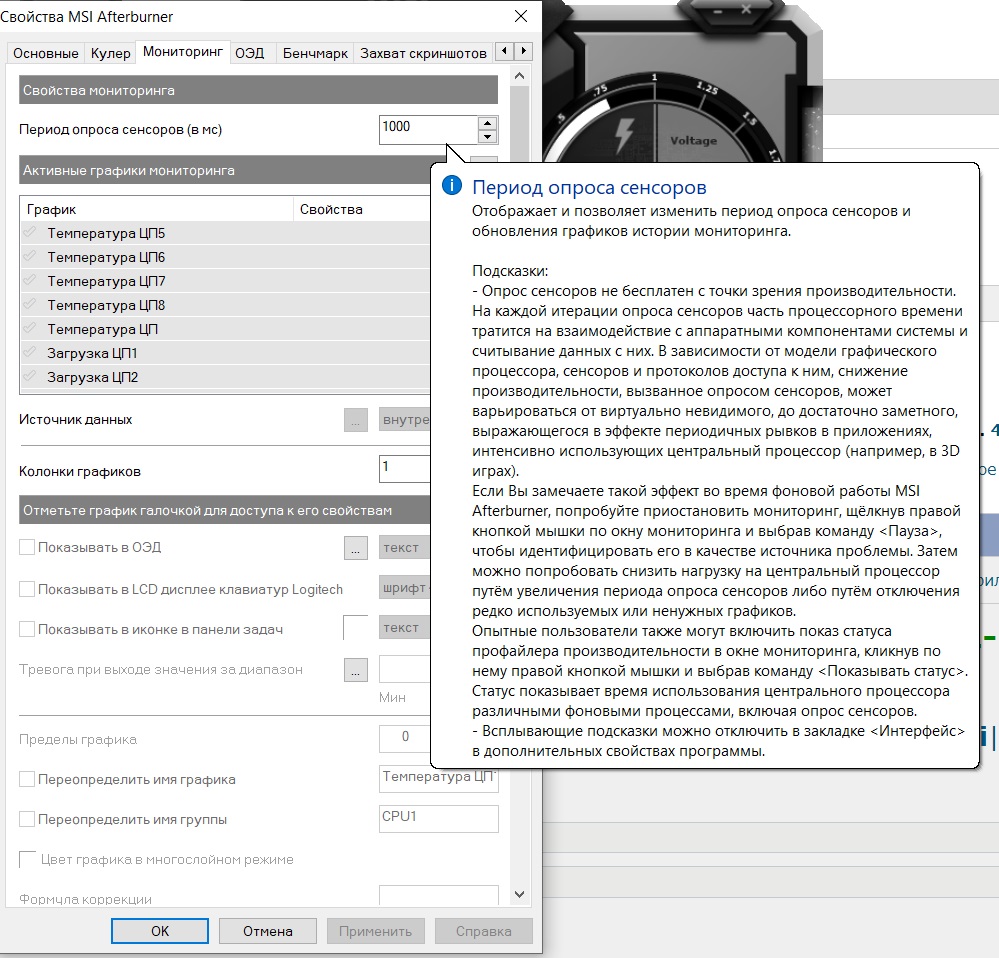This screenshot has height=958, width=999.
Task: Toggle checkmark for Температура ЦП7 graph
Action: click(x=30, y=280)
